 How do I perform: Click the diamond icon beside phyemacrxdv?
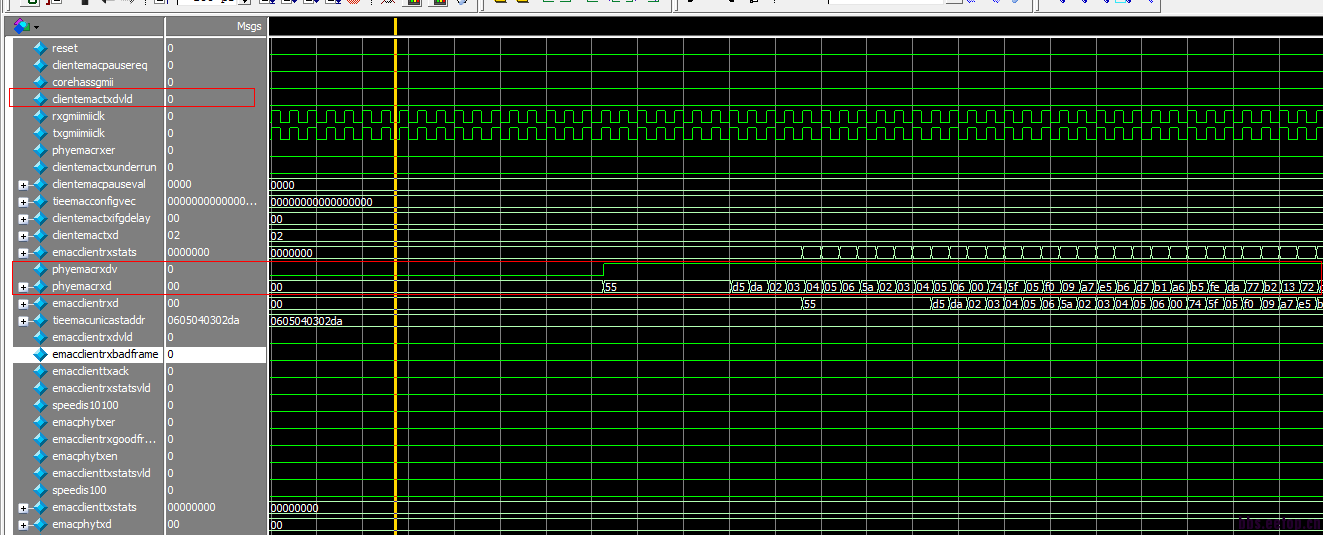pos(40,269)
